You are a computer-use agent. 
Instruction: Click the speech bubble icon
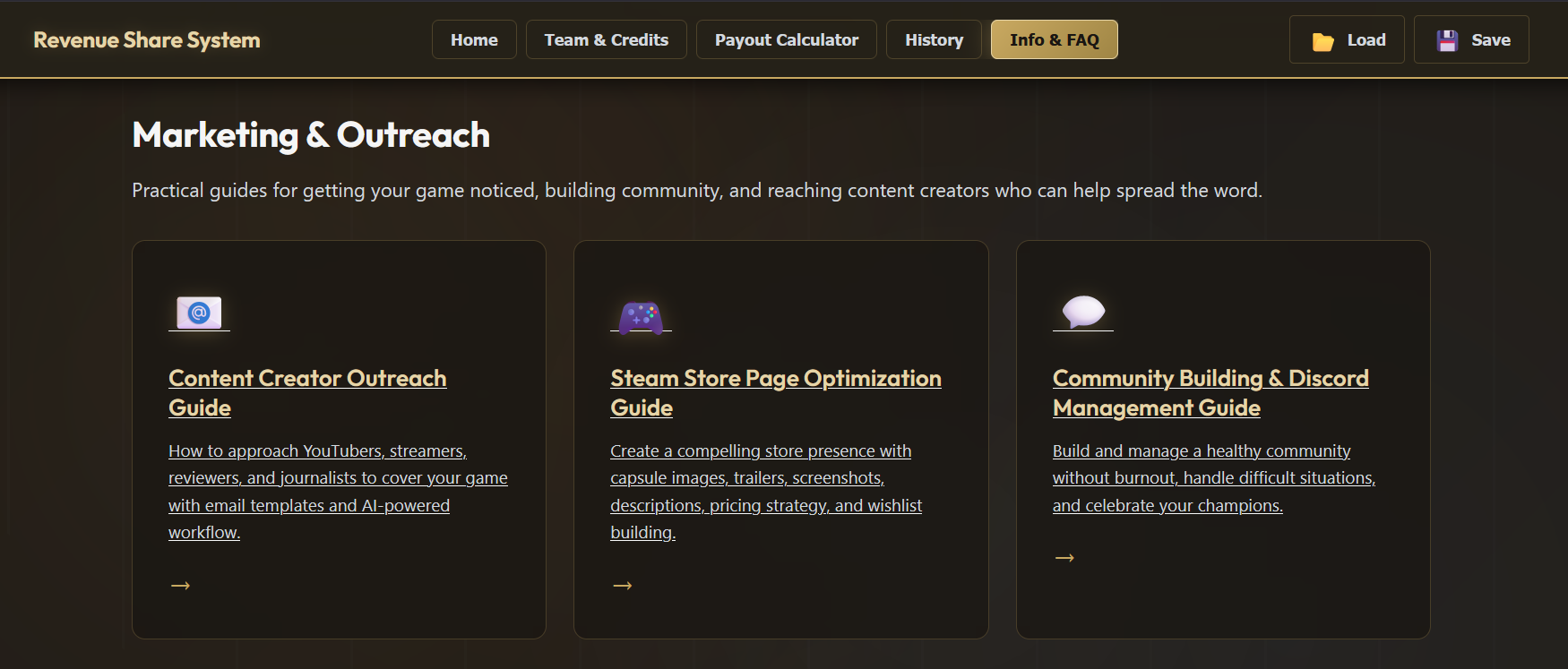(1083, 312)
